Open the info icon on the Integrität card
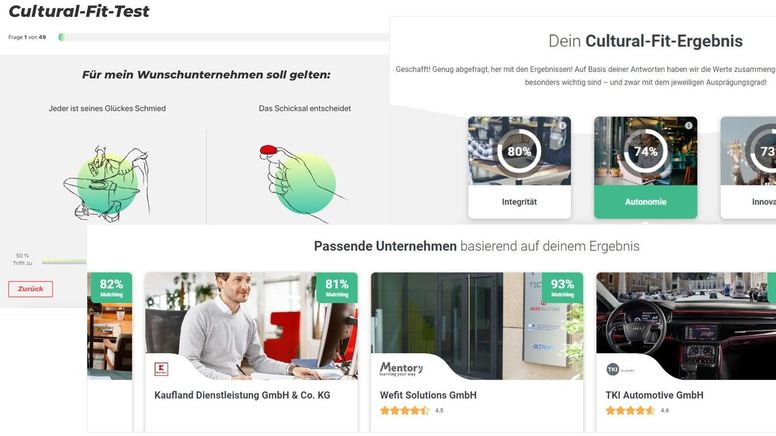Viewport: 776px width, 436px height. click(x=562, y=126)
